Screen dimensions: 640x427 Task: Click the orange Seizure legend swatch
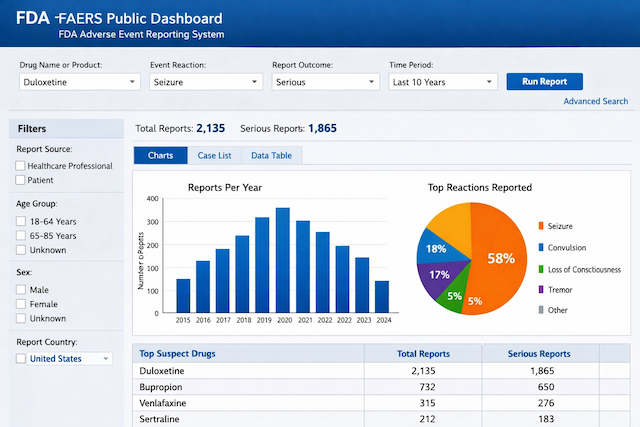point(541,226)
